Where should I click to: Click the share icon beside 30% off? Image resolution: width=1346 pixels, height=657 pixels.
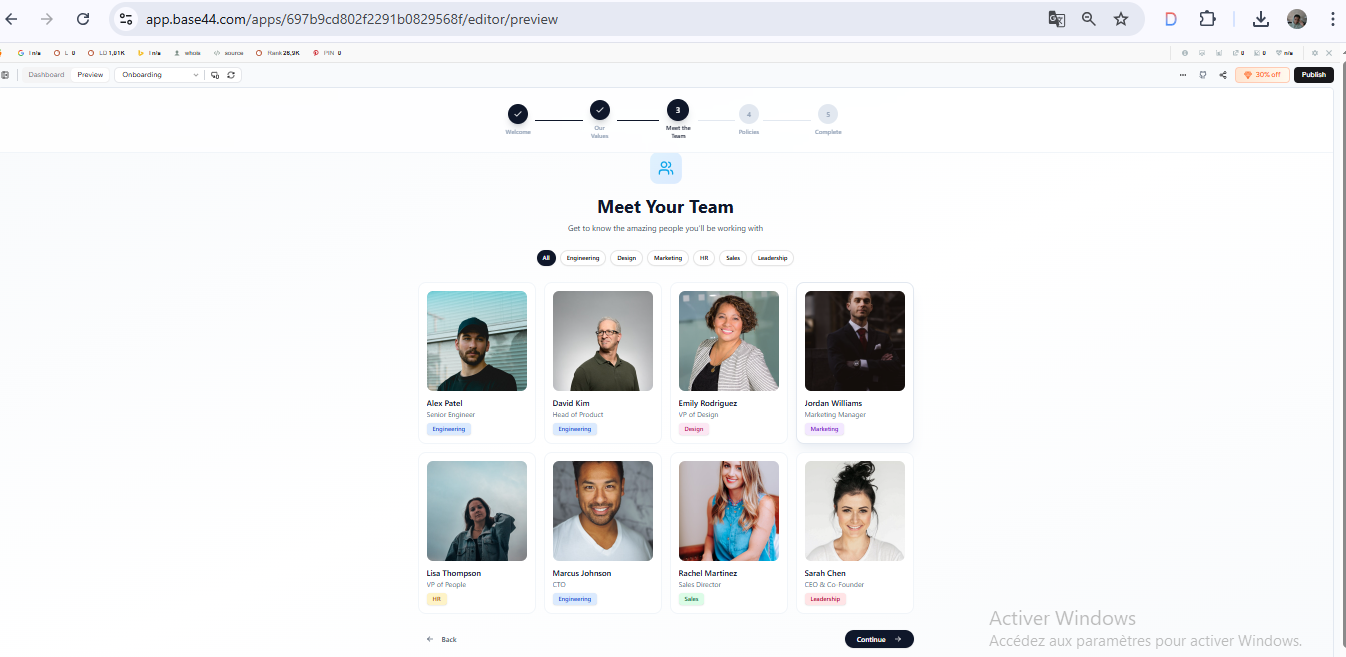[1223, 75]
